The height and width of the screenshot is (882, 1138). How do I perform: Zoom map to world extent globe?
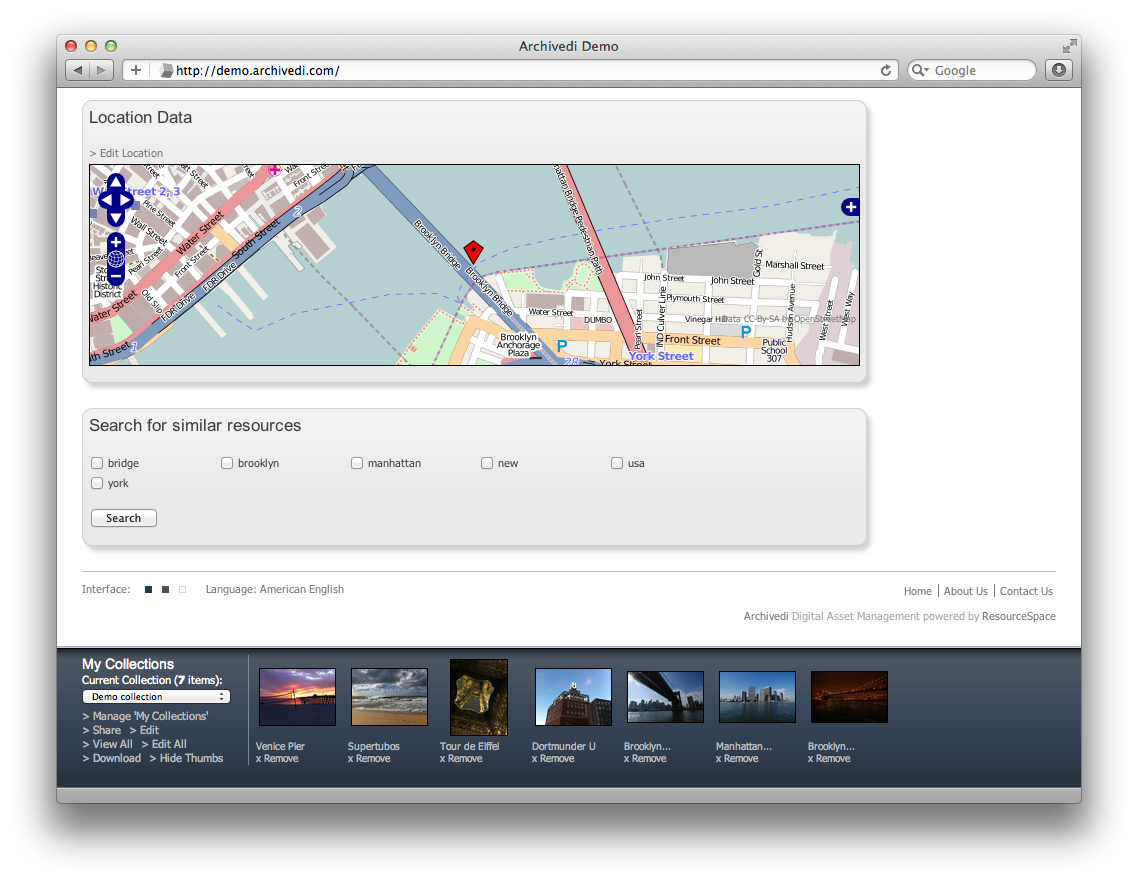(x=115, y=259)
